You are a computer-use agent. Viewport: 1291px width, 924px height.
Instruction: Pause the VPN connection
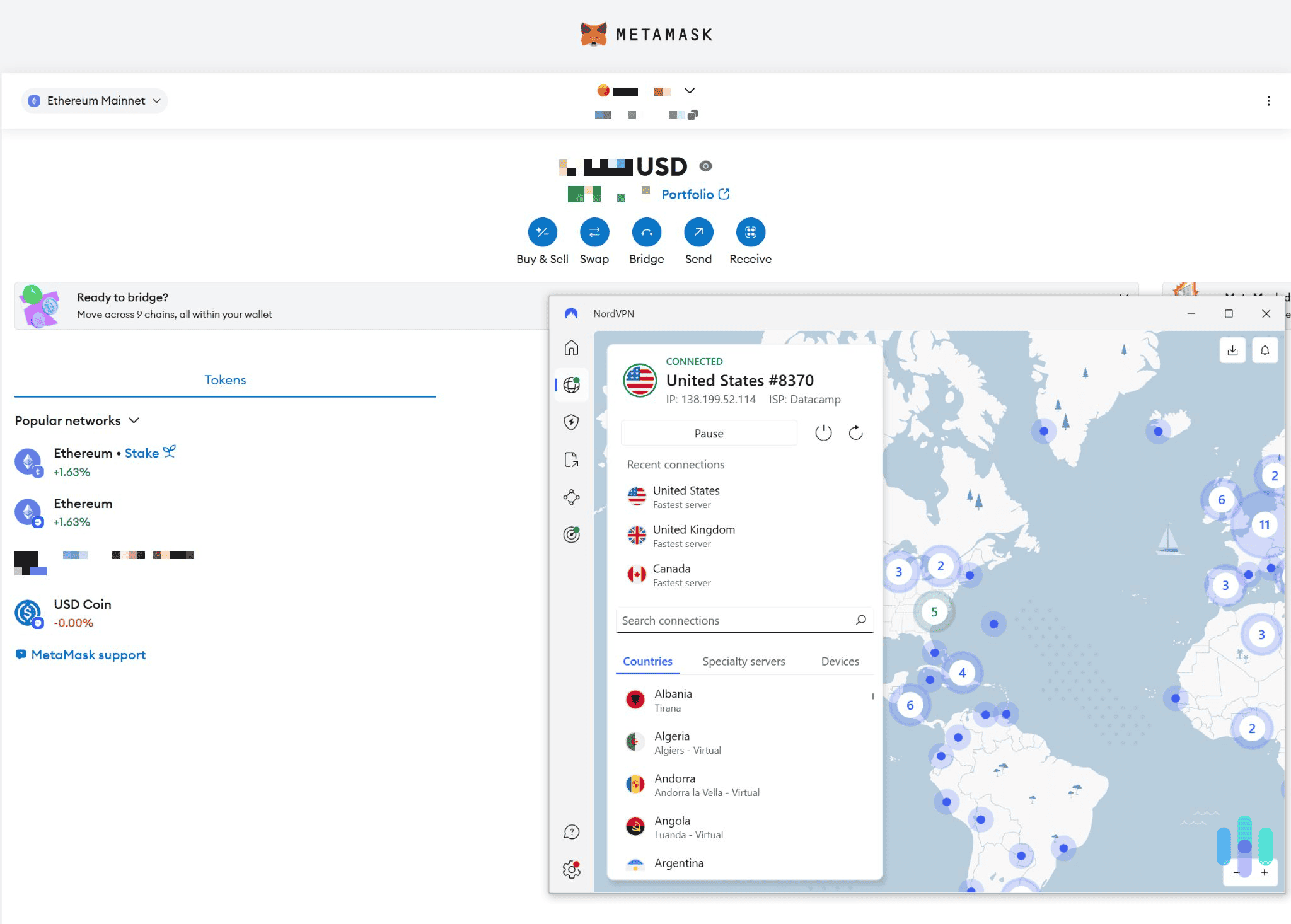709,433
